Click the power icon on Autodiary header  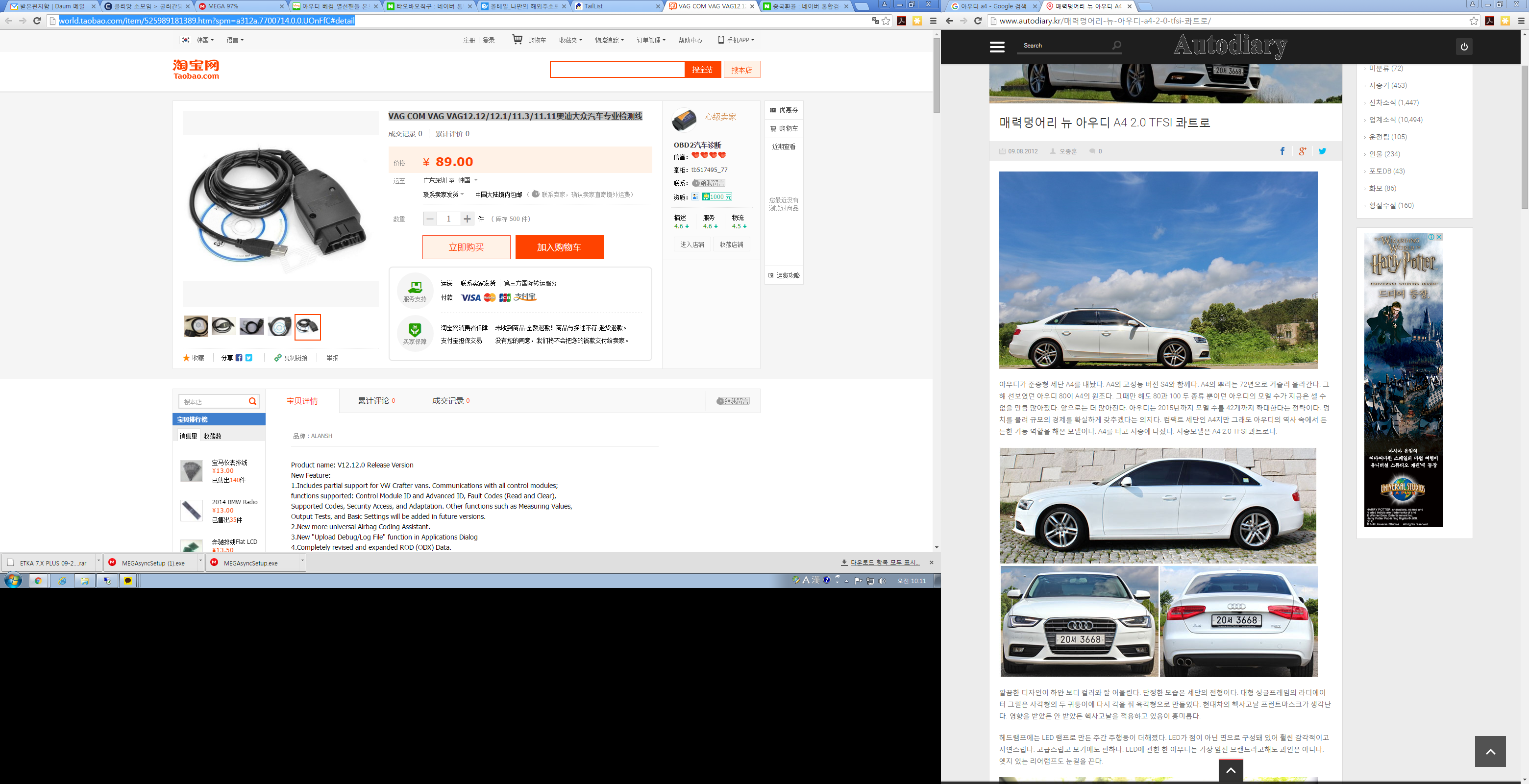(x=1464, y=47)
